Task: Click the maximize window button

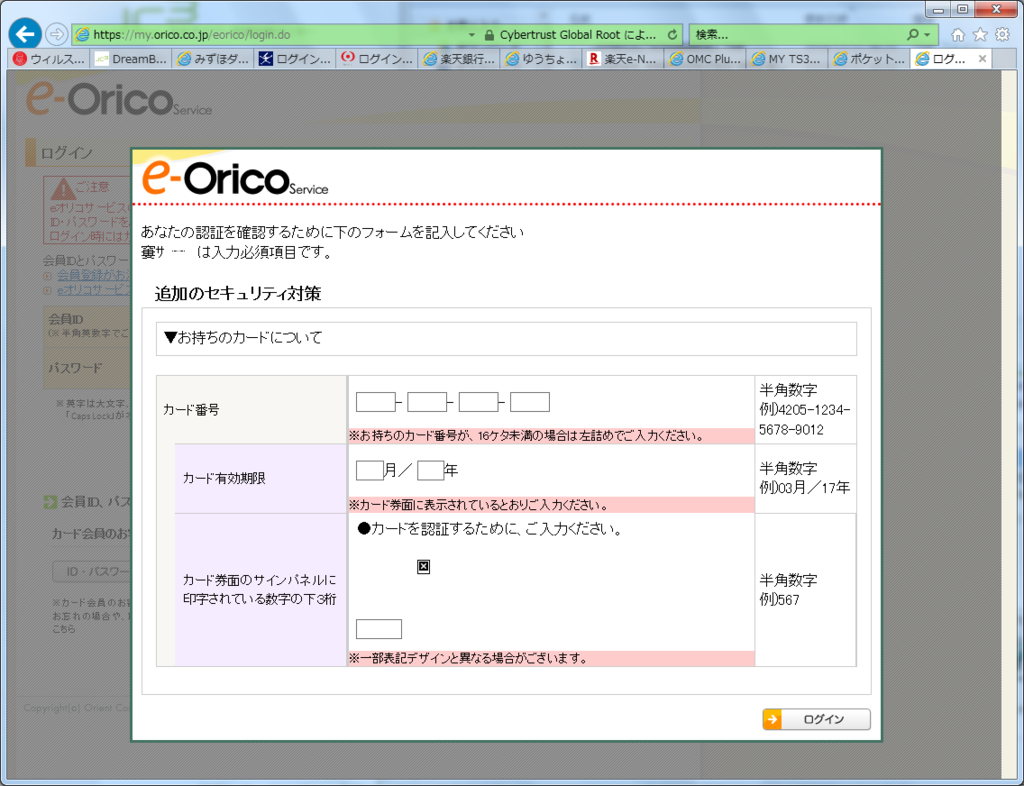Action: [x=963, y=10]
